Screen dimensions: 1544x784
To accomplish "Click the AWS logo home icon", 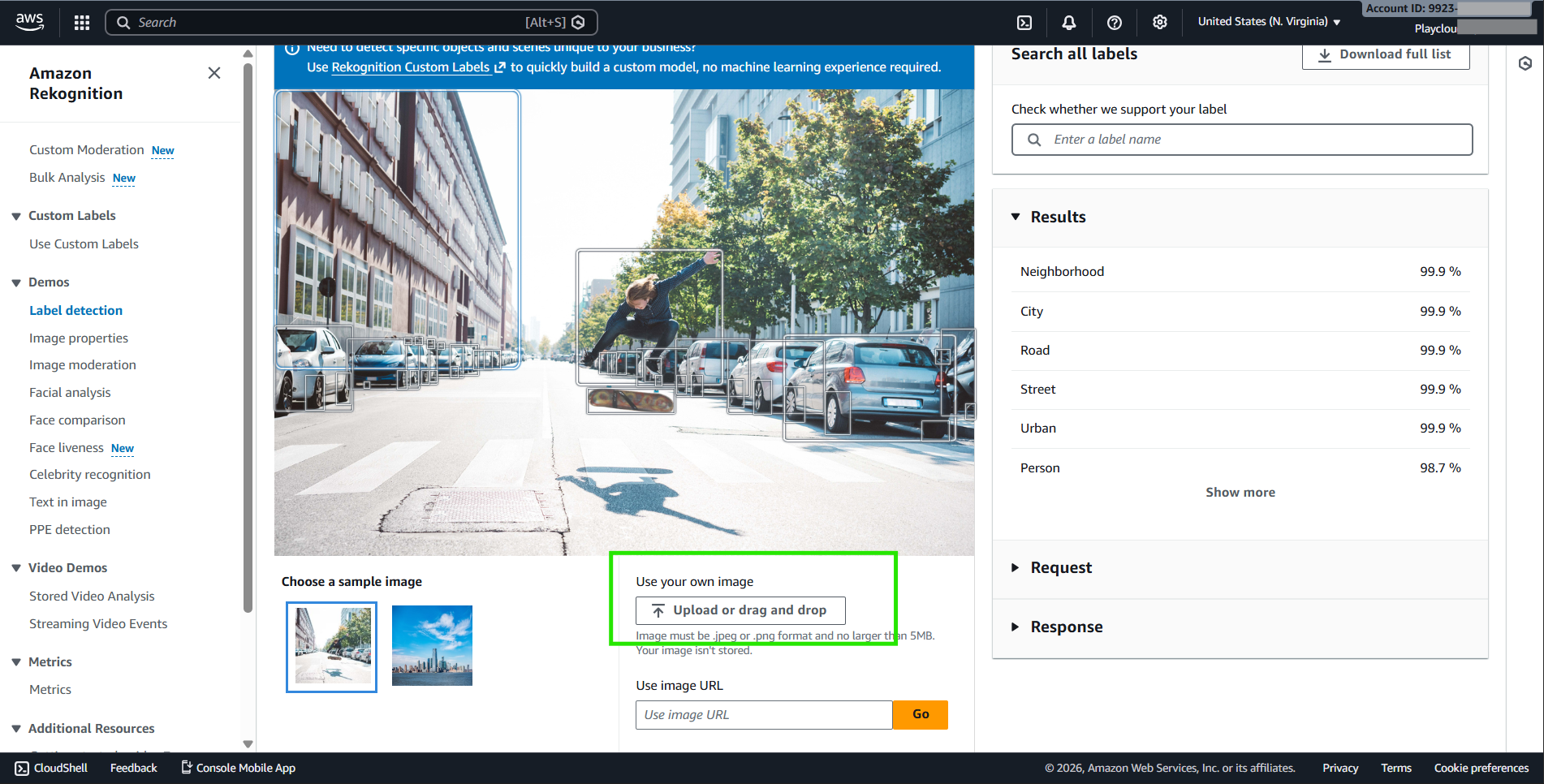I will (x=30, y=22).
